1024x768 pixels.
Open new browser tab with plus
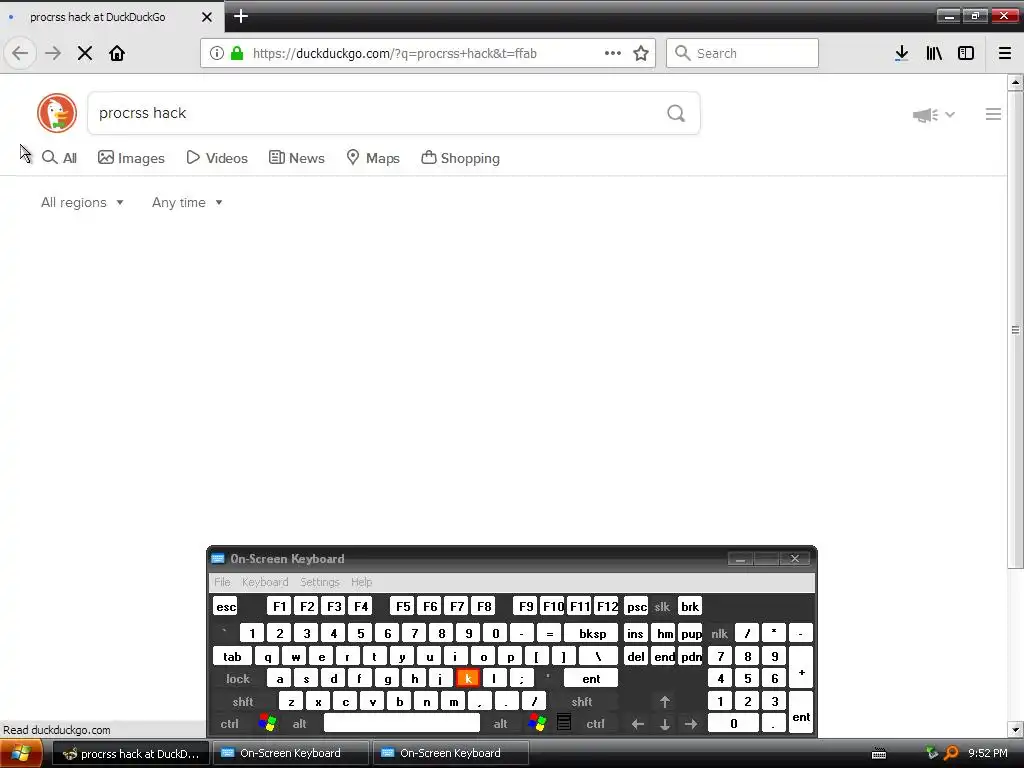[x=240, y=16]
